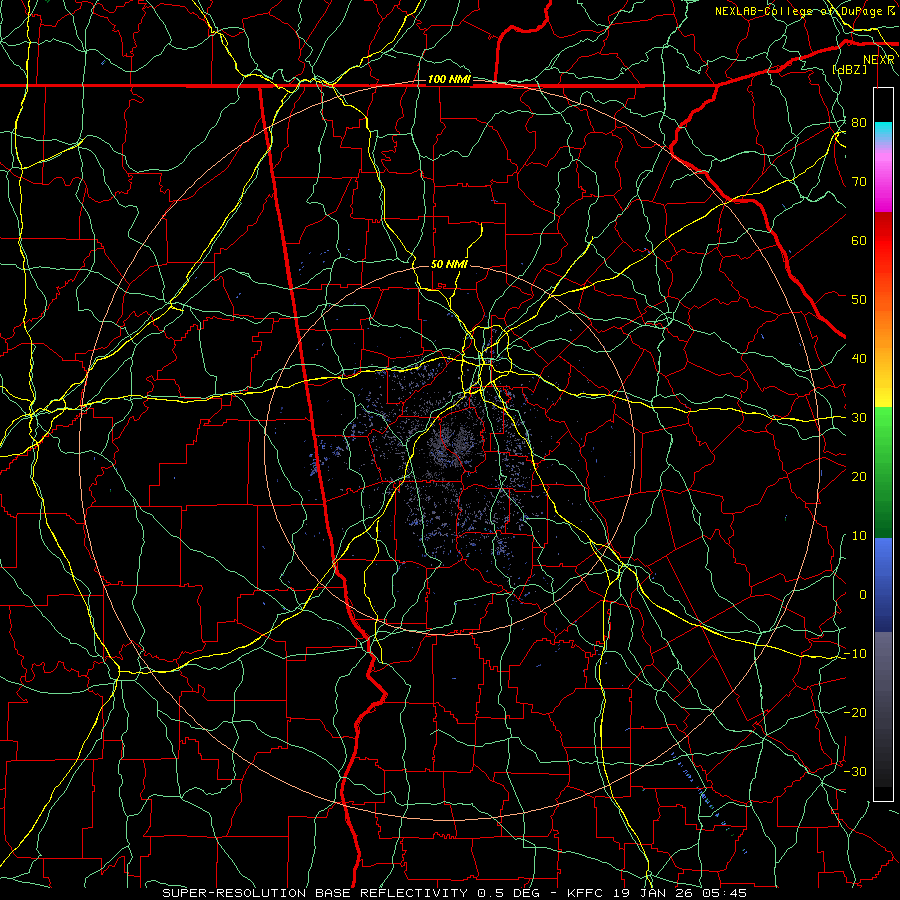
Task: Click the 05:45 timestamp in caption
Action: [724, 893]
